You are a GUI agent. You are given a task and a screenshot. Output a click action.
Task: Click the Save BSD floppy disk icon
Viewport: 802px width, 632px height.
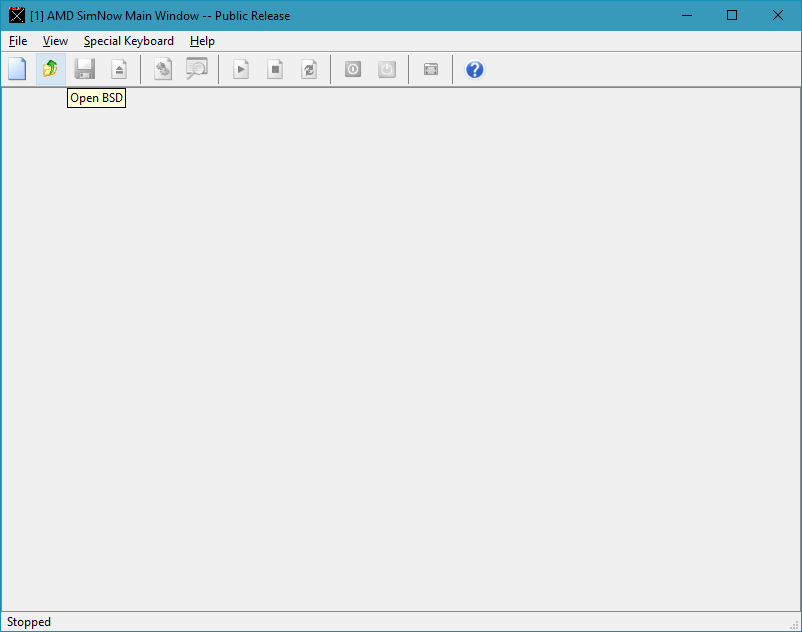(85, 69)
